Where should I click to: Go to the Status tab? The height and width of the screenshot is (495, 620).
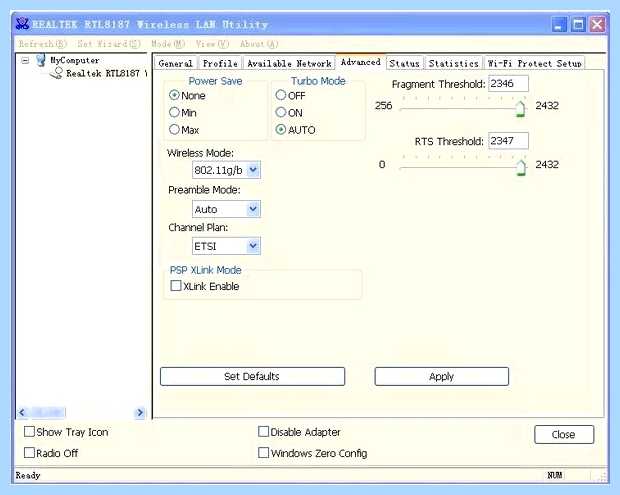(x=404, y=63)
